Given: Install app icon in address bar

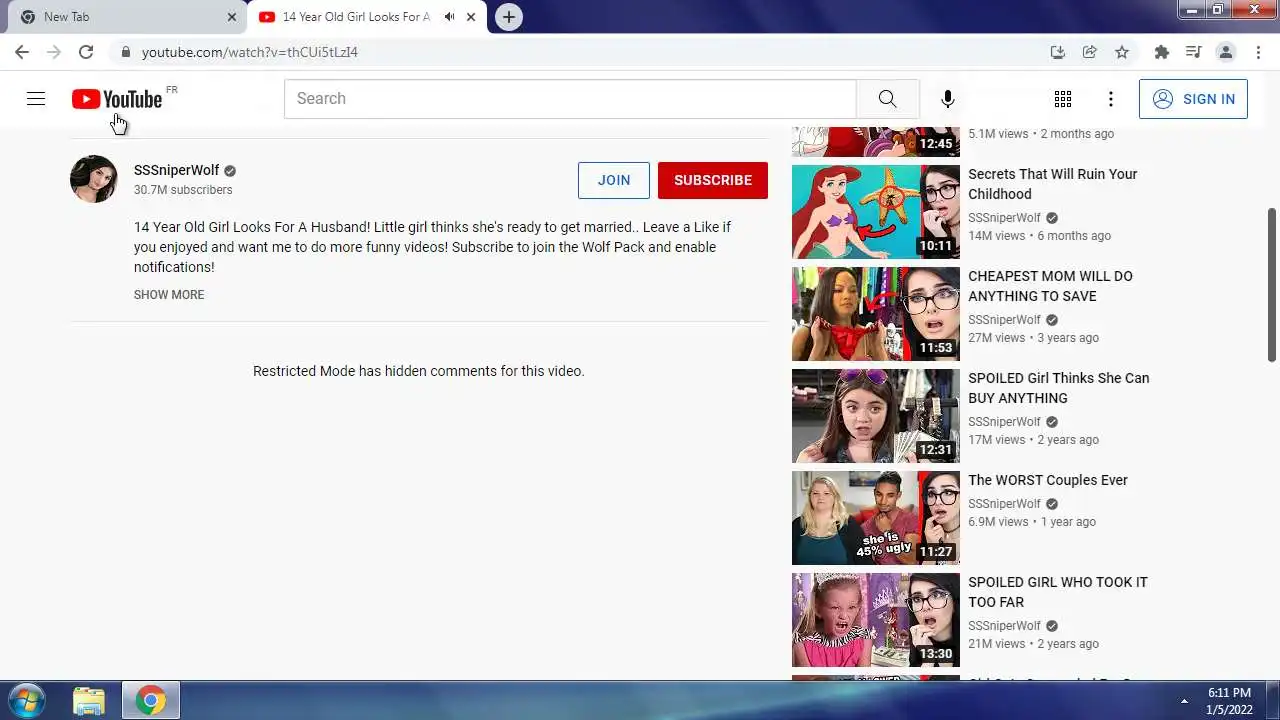Looking at the screenshot, I should [x=1058, y=52].
